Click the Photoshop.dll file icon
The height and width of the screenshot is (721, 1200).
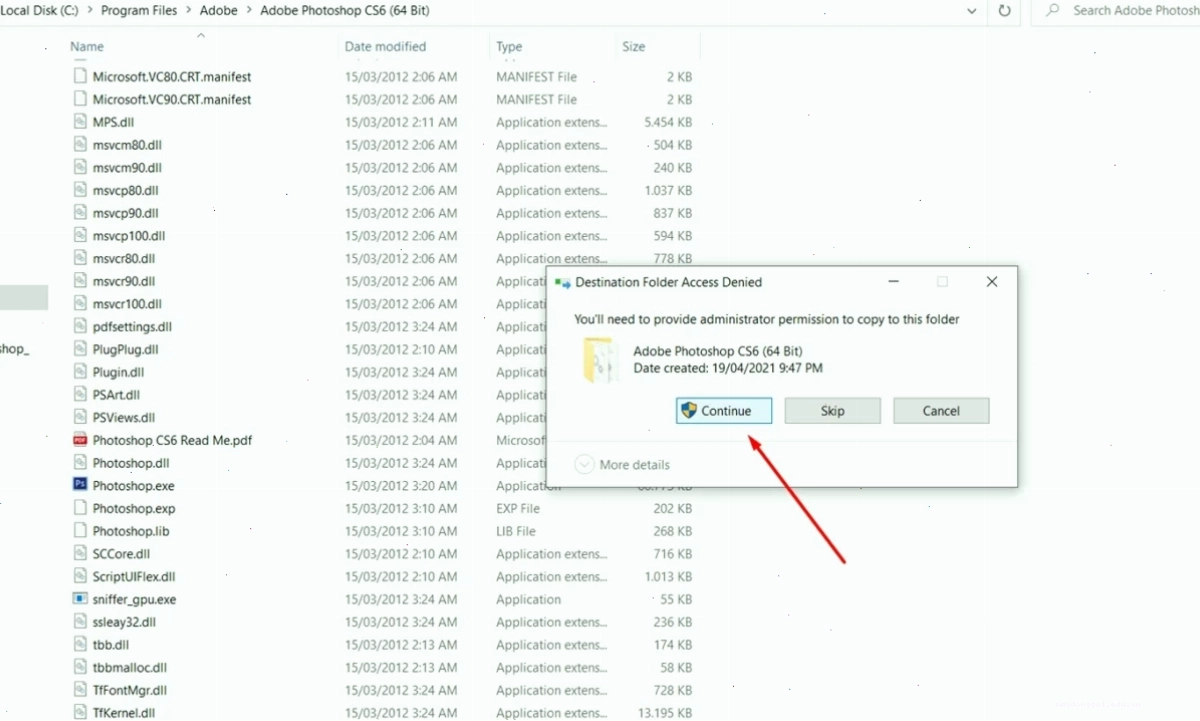[x=80, y=463]
